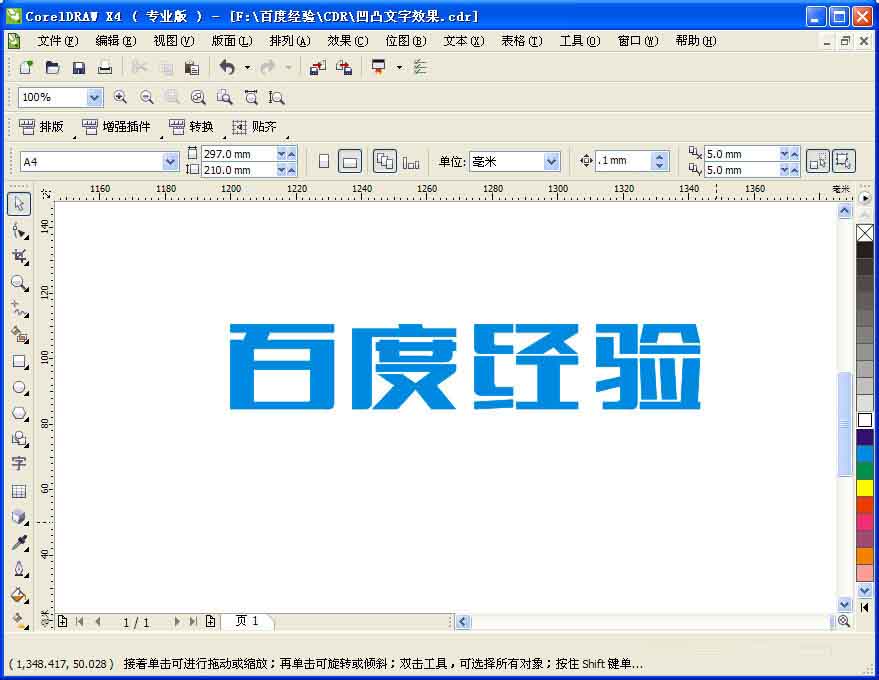Select the Smart fill tool
This screenshot has width=879, height=680.
[19, 335]
